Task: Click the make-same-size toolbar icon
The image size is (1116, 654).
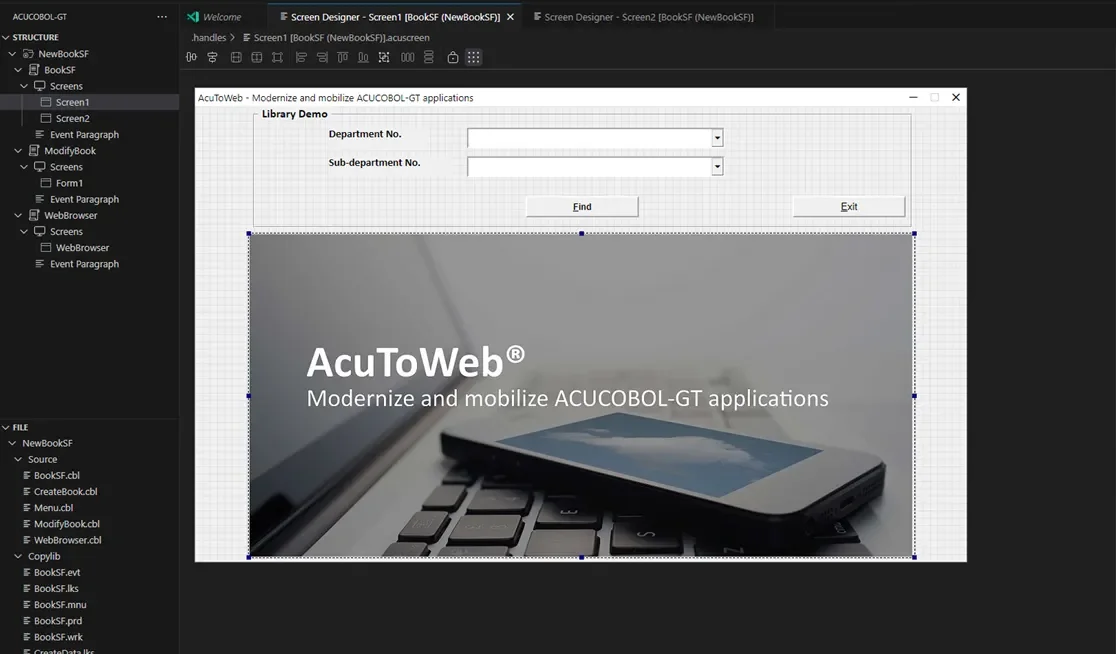Action: [278, 58]
